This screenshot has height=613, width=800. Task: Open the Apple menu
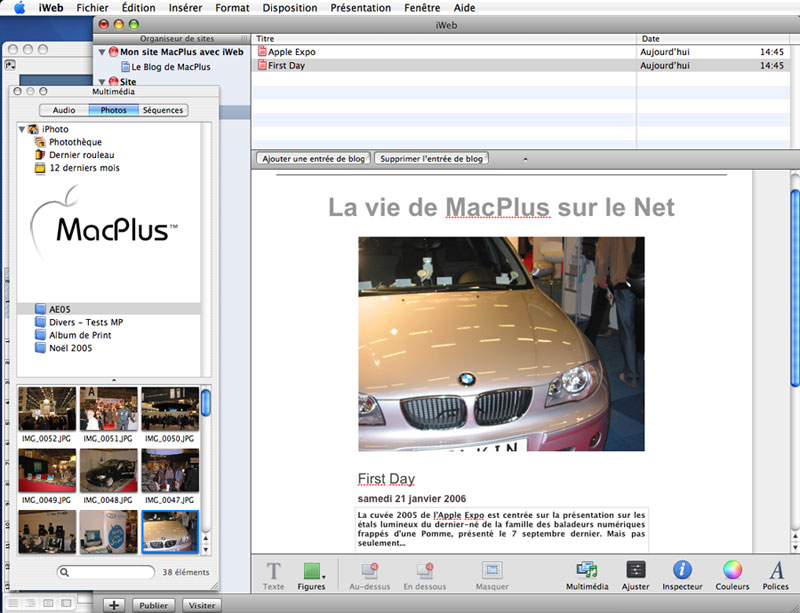[x=19, y=8]
